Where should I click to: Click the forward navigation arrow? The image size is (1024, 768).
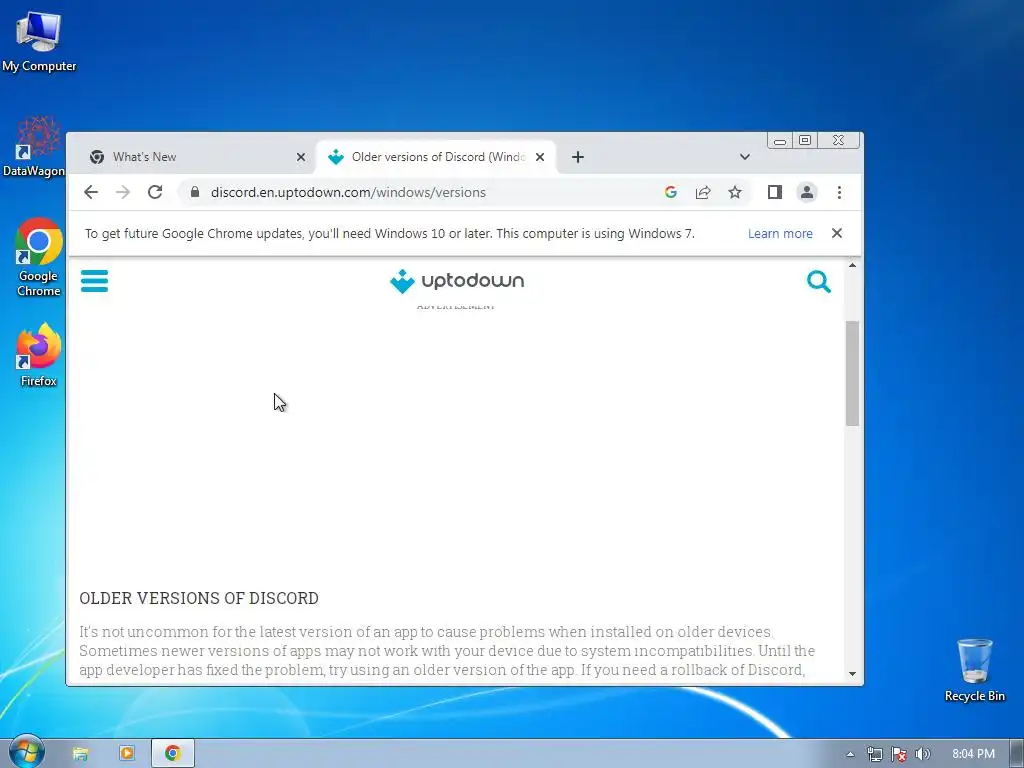(x=123, y=192)
